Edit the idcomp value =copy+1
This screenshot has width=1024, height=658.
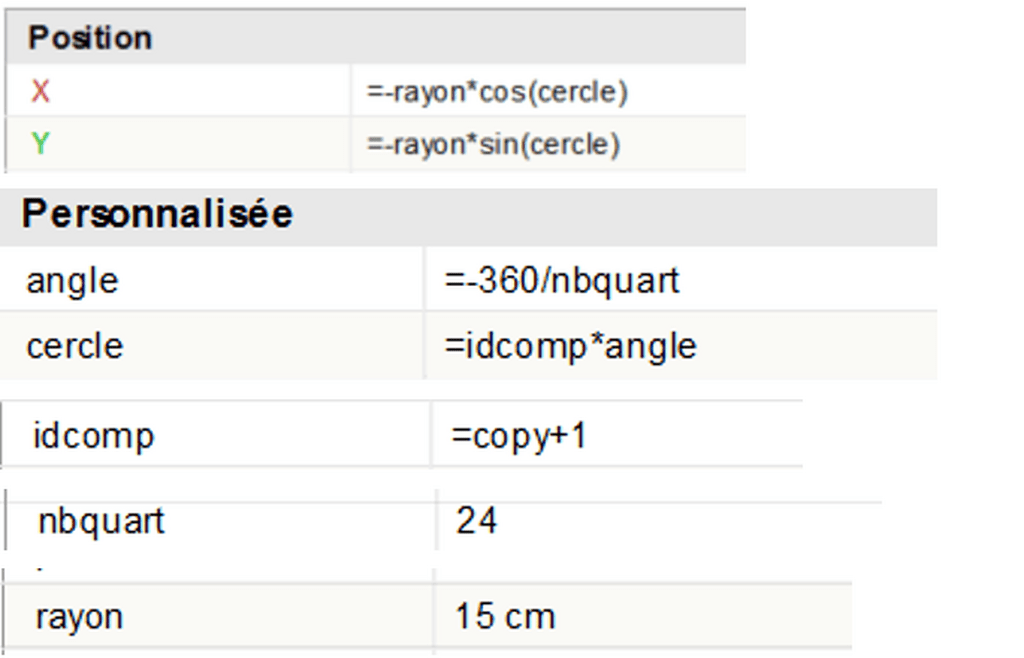click(x=518, y=436)
